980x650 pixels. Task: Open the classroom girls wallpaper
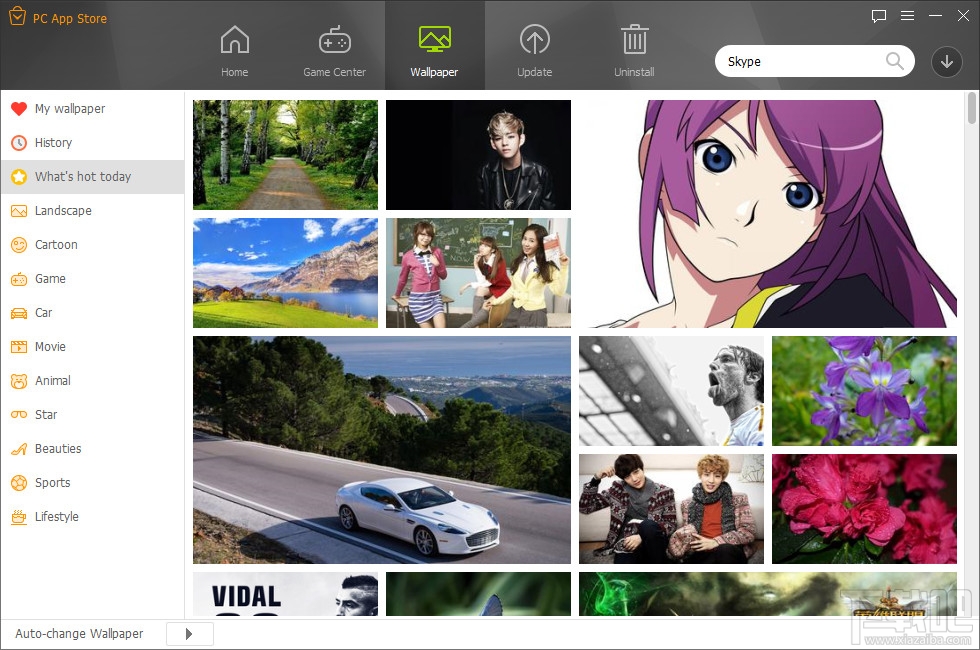pyautogui.click(x=478, y=272)
